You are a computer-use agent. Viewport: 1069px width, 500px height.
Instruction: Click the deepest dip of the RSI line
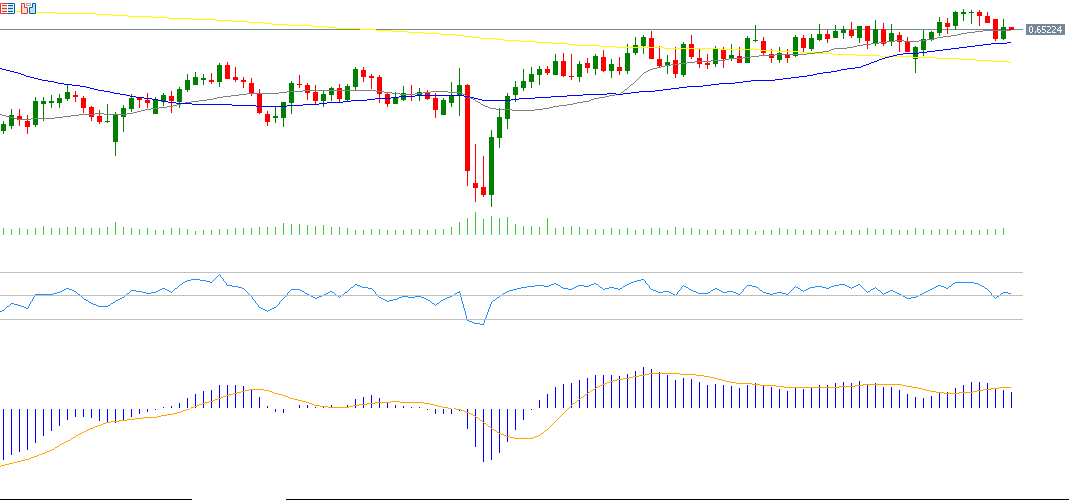(479, 325)
